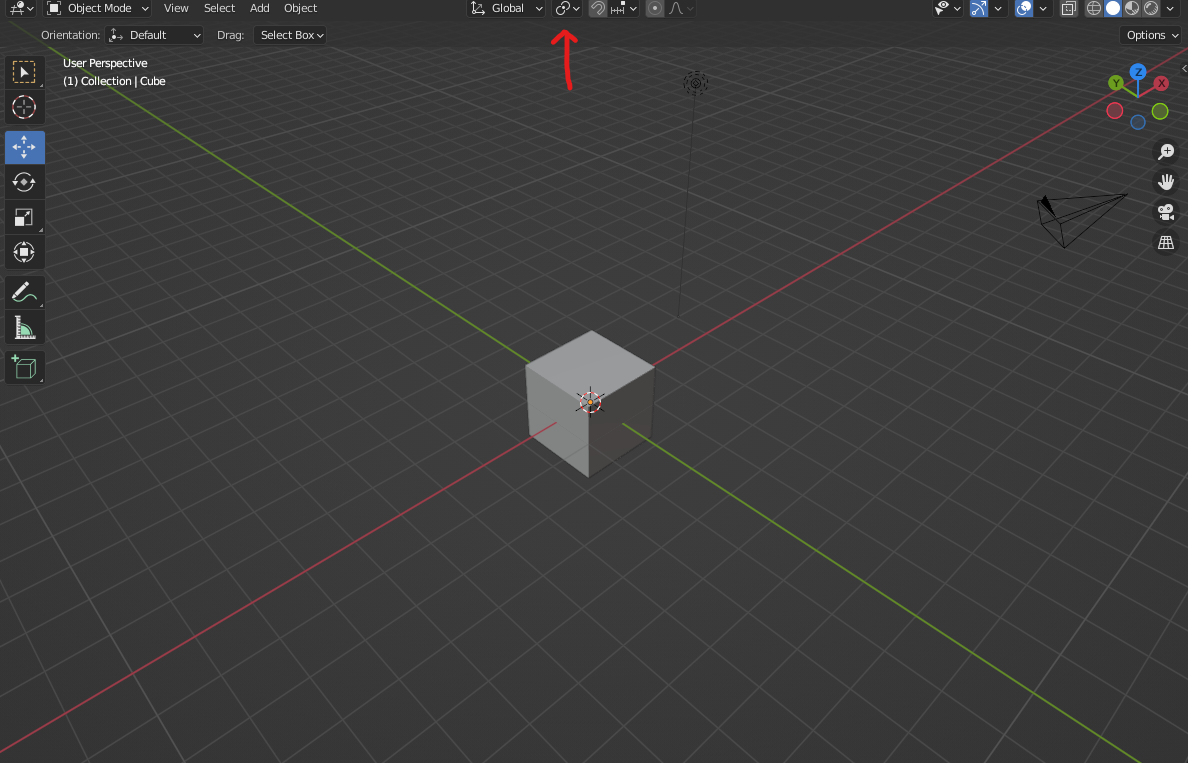Toggle the Snap magnet button
The height and width of the screenshot is (763, 1188).
click(598, 8)
